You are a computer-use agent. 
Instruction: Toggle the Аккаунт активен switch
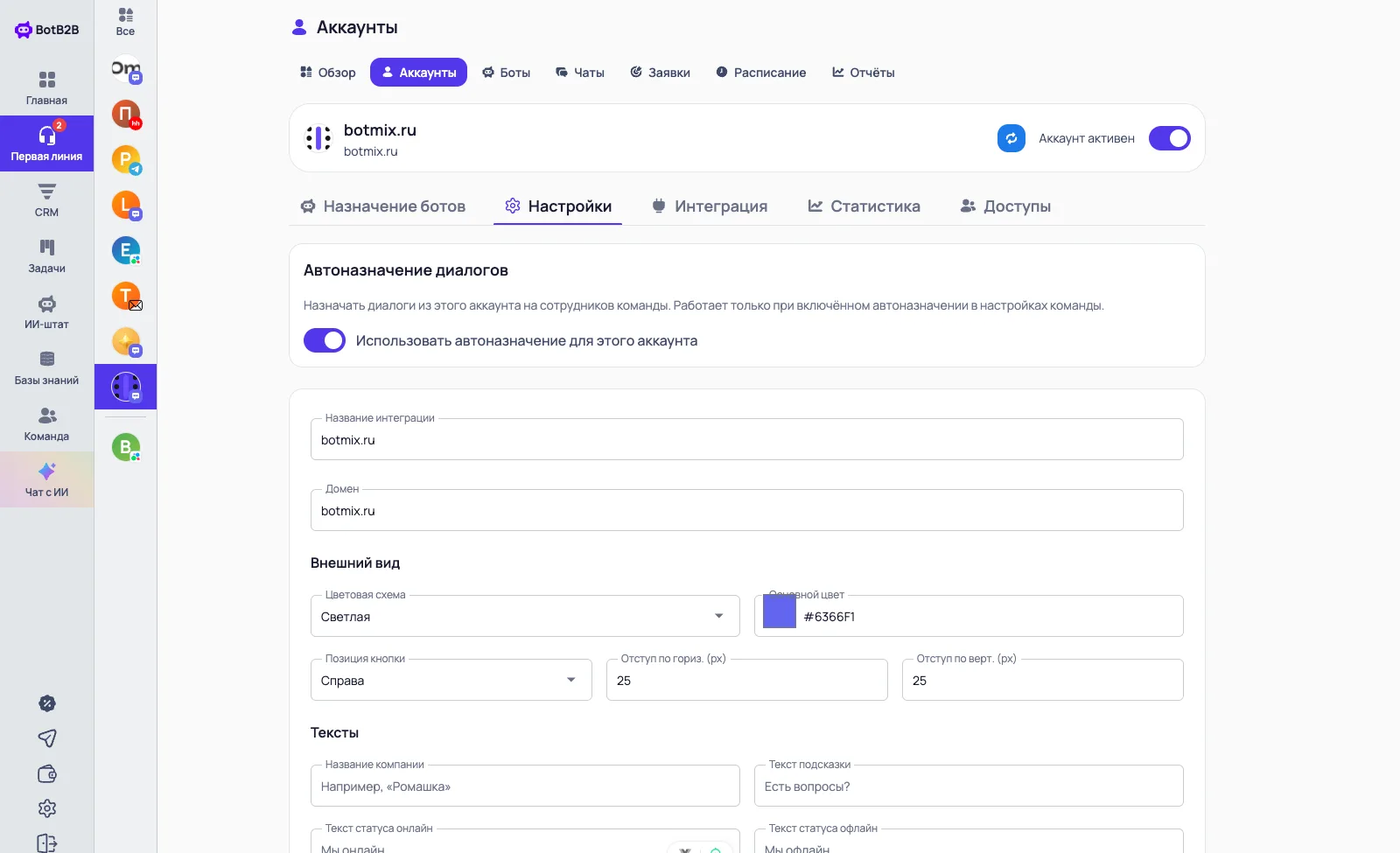tap(1170, 138)
